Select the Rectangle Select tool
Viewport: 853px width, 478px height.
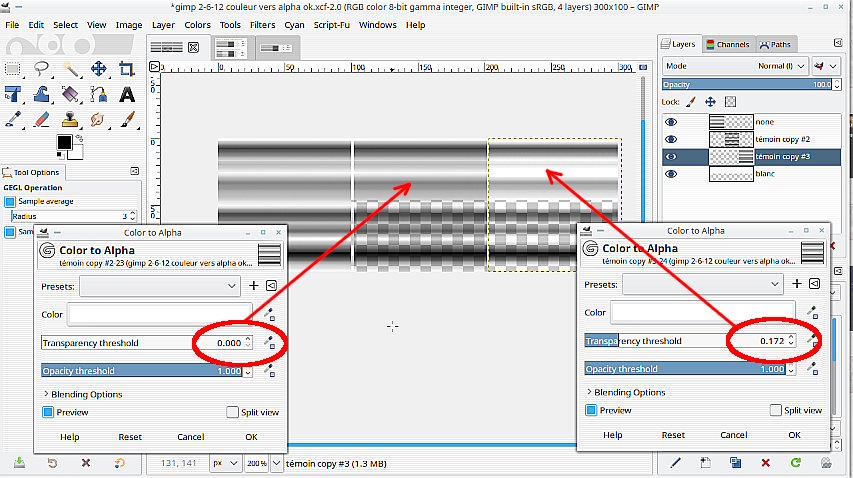13,69
